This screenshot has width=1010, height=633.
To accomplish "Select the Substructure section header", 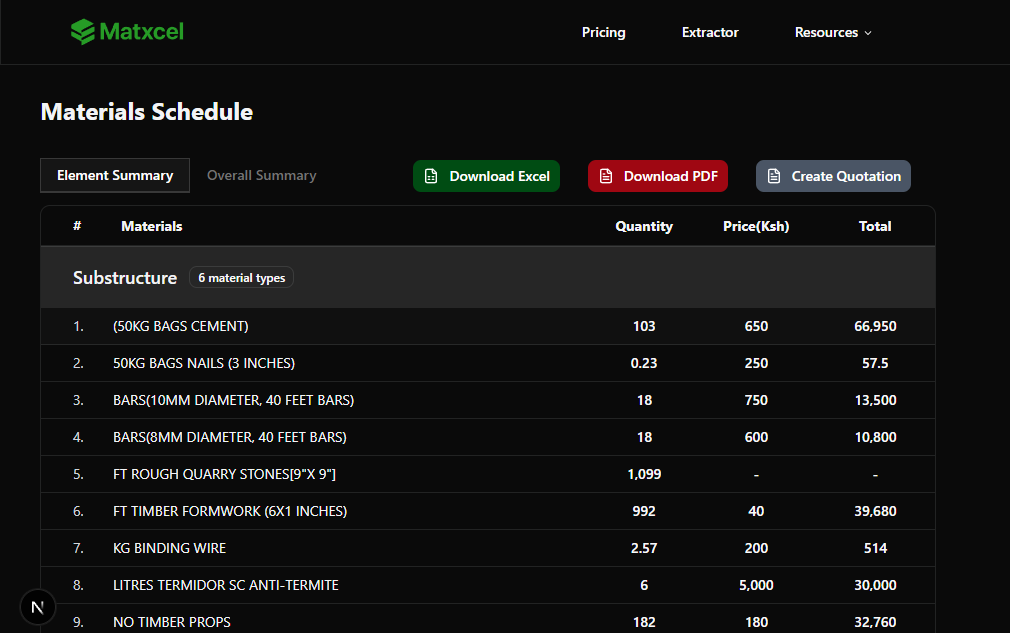I will [125, 277].
